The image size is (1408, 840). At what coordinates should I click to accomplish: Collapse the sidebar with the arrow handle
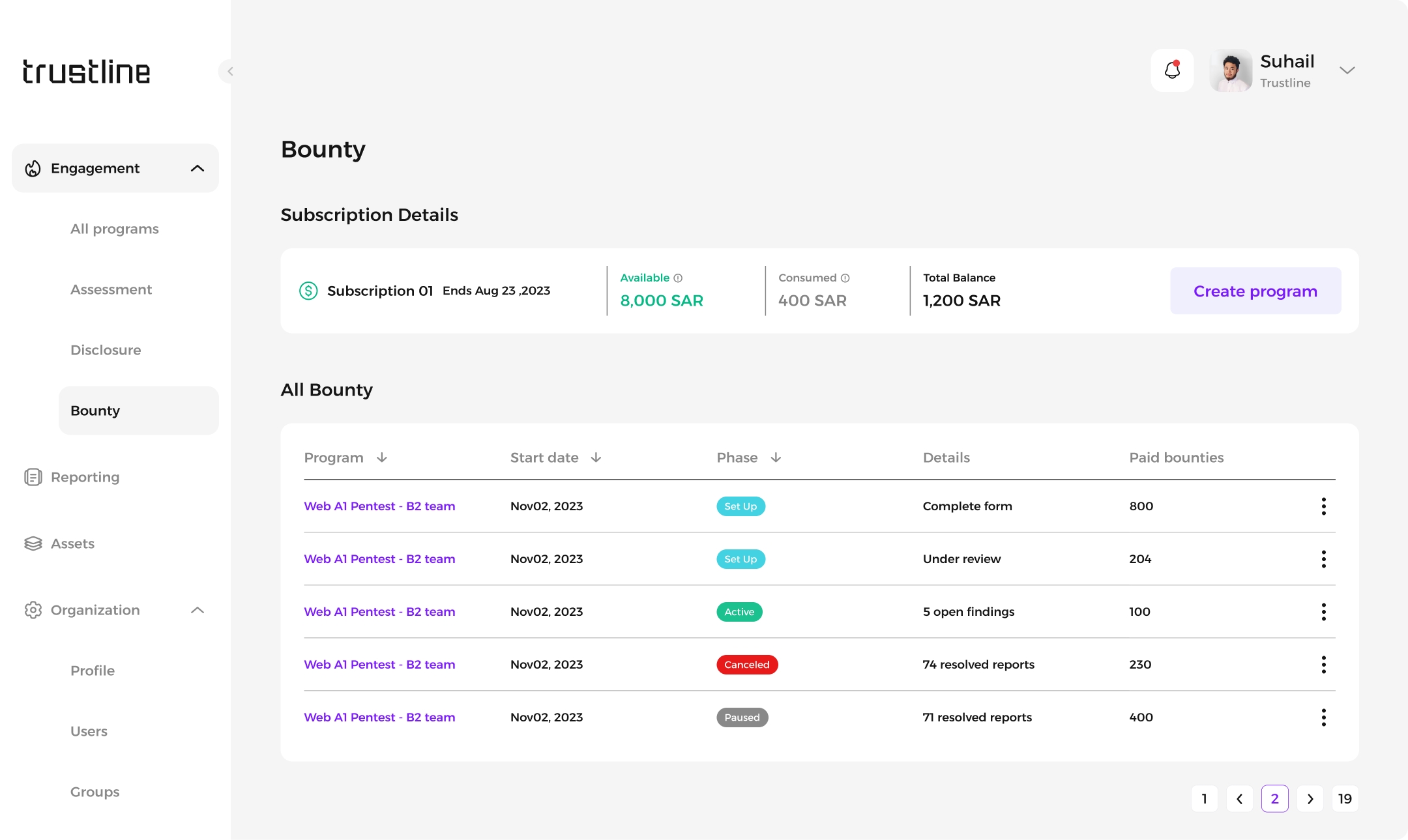click(x=229, y=71)
